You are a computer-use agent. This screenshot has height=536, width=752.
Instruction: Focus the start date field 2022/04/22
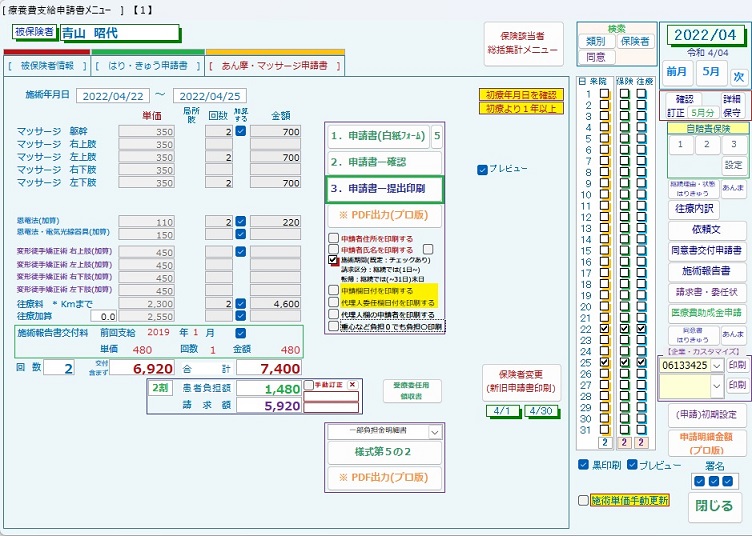point(113,96)
